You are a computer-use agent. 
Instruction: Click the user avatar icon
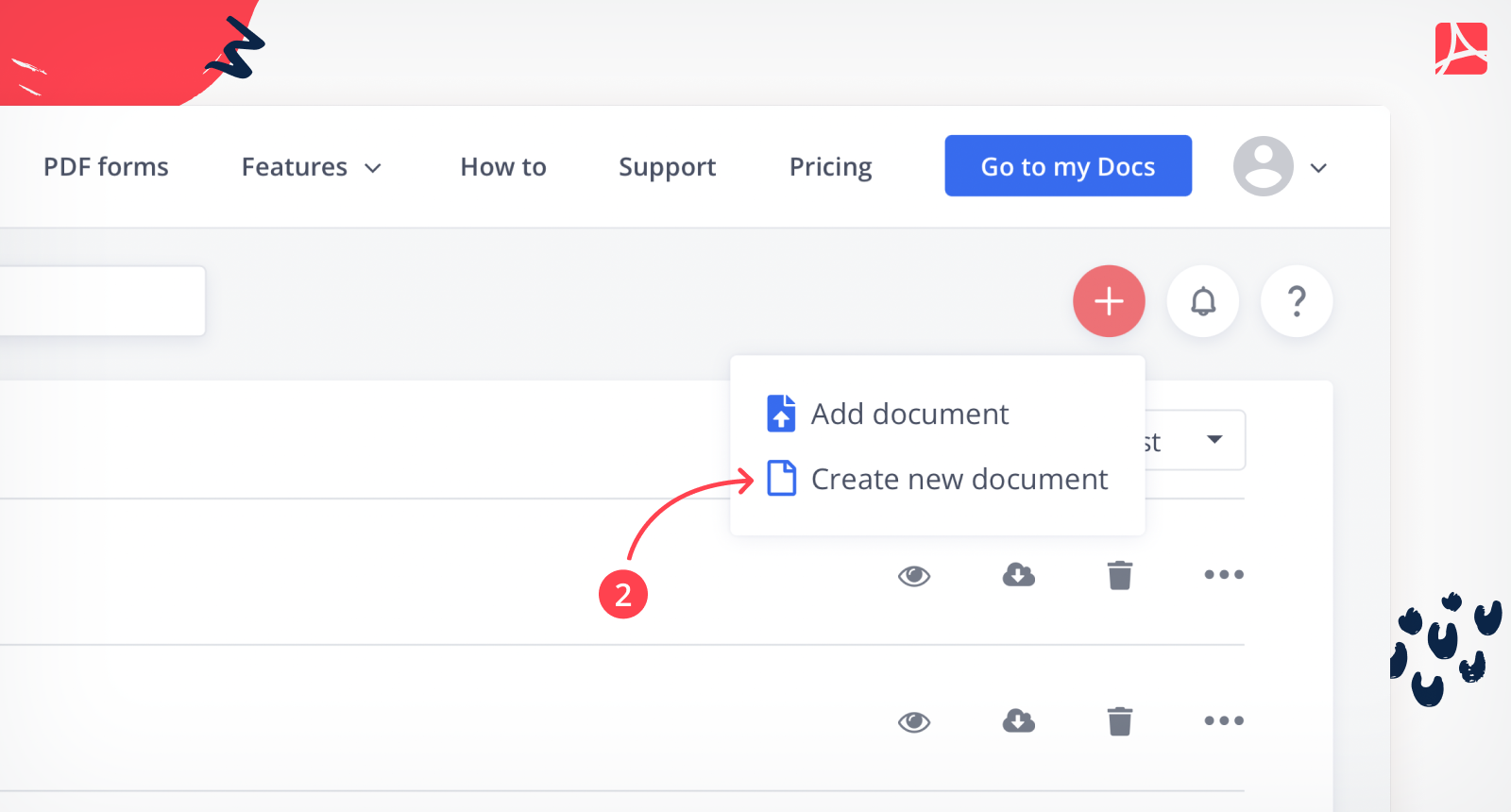pyautogui.click(x=1263, y=166)
